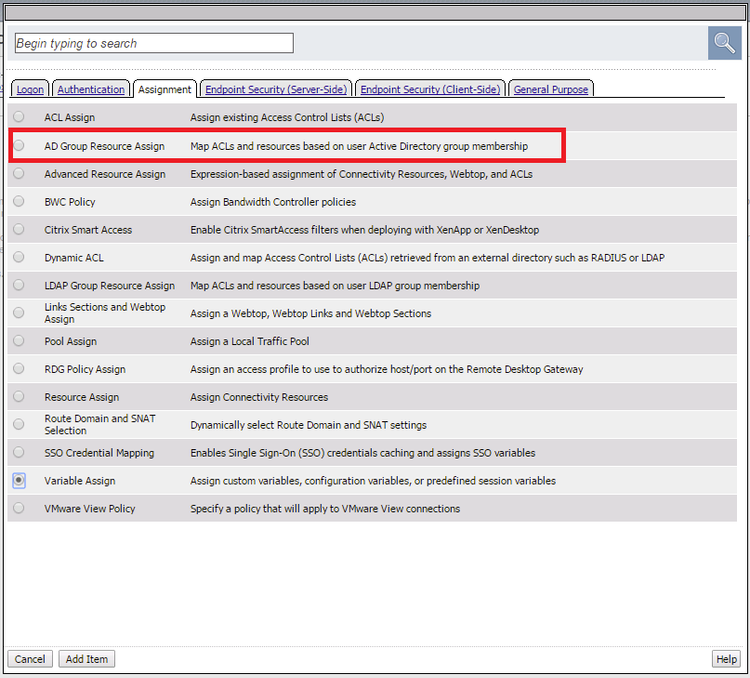
Task: Pick the Citrix Smart Access radio button
Action: point(19,229)
